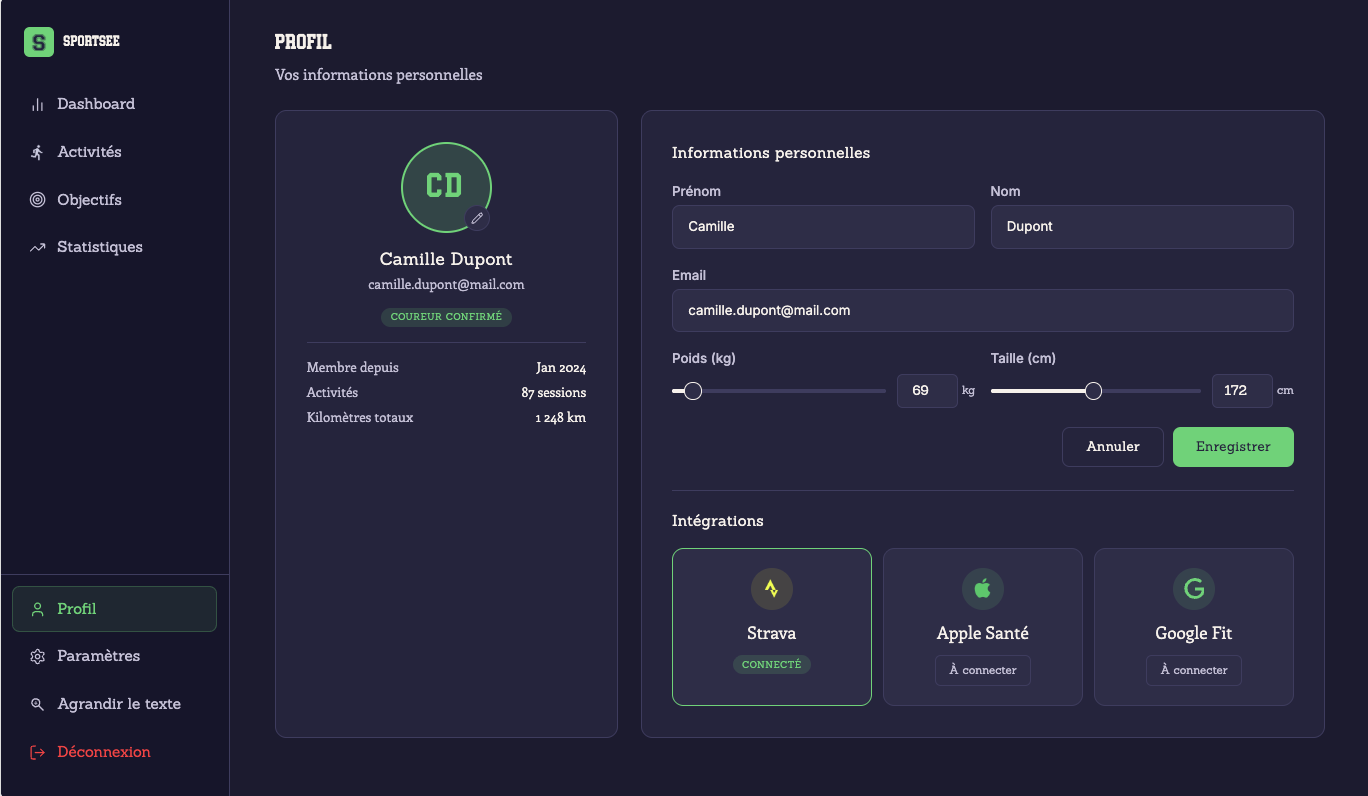The height and width of the screenshot is (796, 1368).
Task: Click the Strava logo icon
Action: tap(771, 589)
